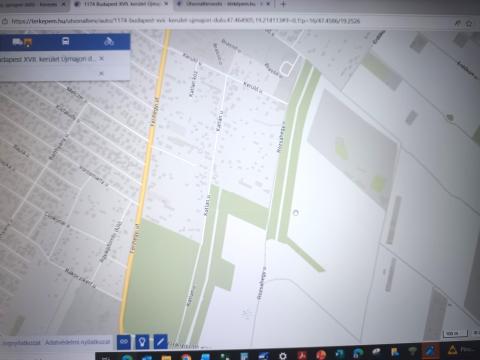Clear the empty destination field
This screenshot has width=480, height=360.
(102, 73)
